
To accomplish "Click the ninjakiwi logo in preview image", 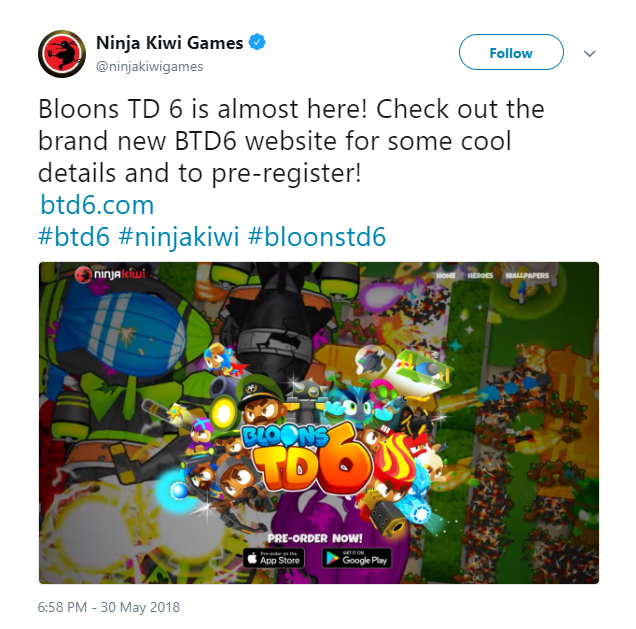I will pyautogui.click(x=110, y=275).
